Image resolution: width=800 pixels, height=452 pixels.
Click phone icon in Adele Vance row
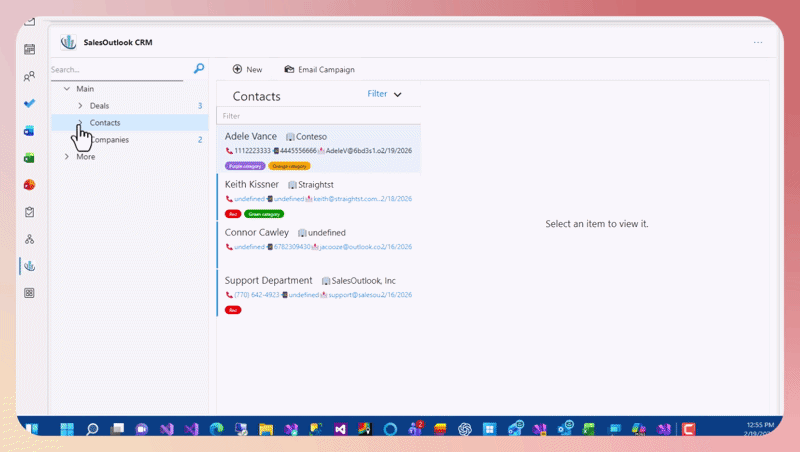pos(229,151)
